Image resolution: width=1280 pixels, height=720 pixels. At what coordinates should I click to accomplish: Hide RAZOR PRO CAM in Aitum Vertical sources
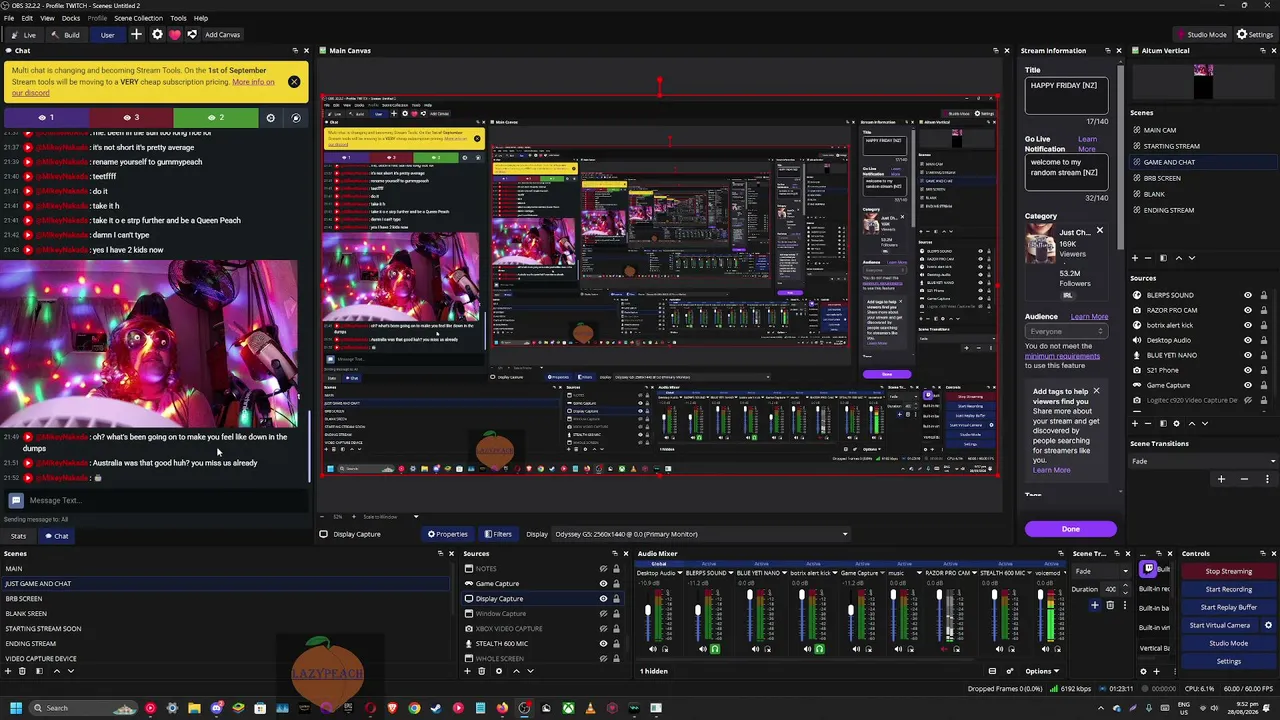1248,310
